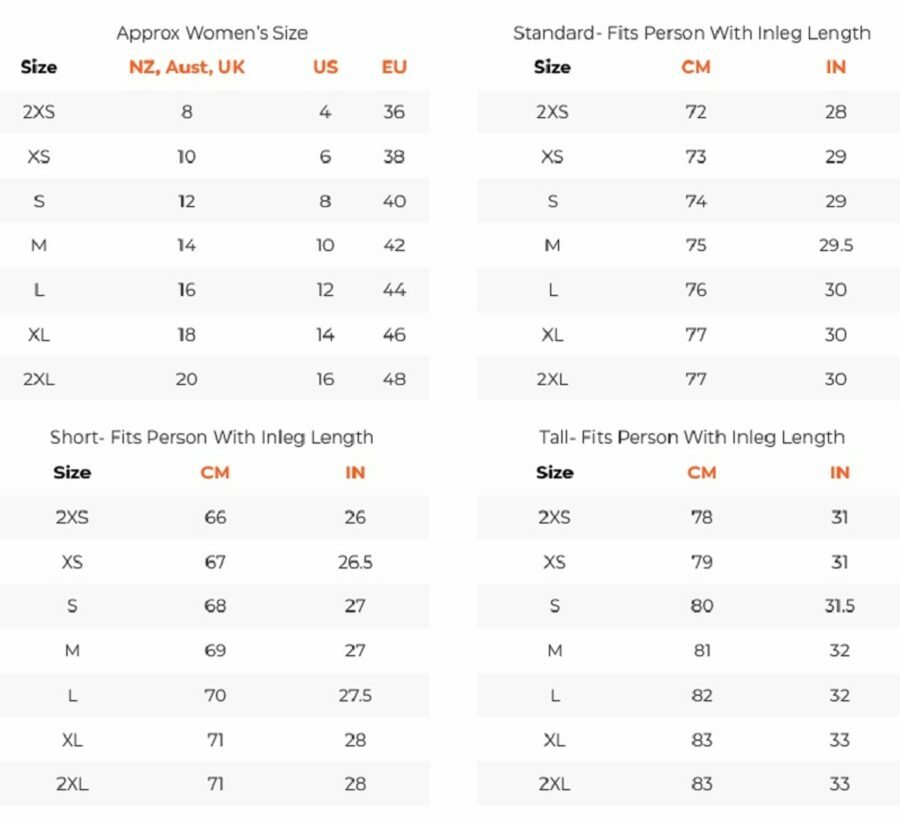This screenshot has height=824, width=900.
Task: Click the Short inleg length table title
Action: coord(212,438)
